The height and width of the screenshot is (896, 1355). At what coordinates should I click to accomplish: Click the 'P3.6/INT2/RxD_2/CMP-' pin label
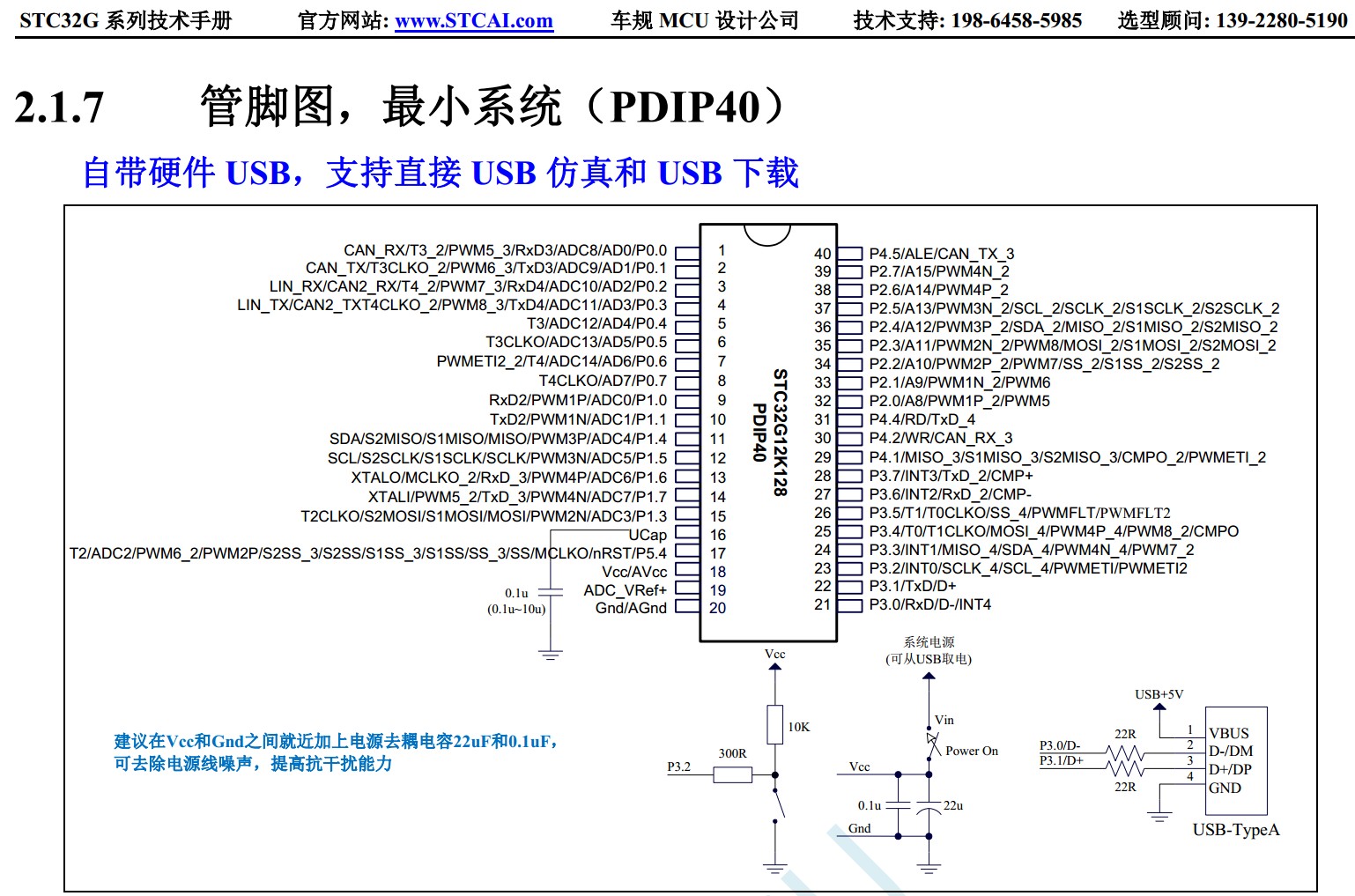click(x=950, y=494)
